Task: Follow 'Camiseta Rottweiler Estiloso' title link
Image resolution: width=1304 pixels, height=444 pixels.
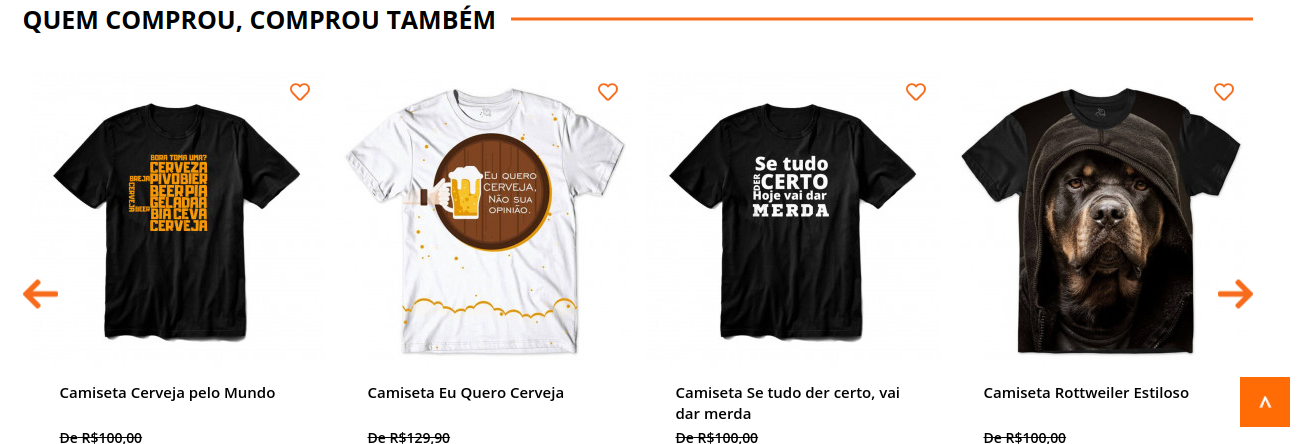Action: 1086,393
